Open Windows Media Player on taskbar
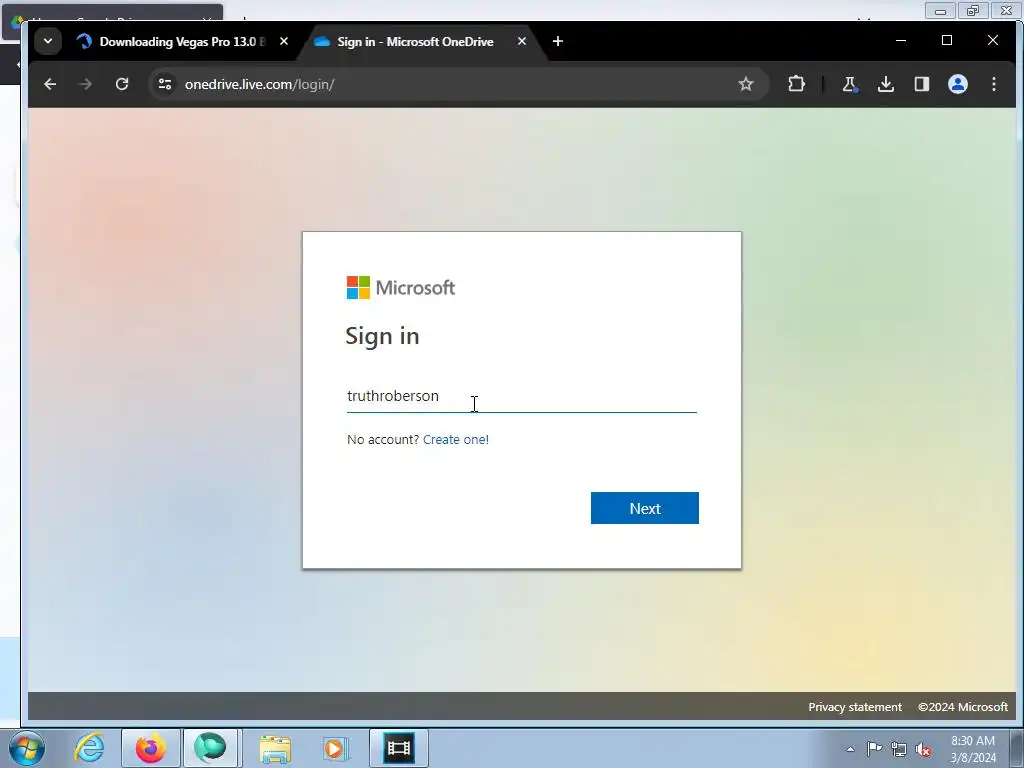Image resolution: width=1024 pixels, height=768 pixels. pyautogui.click(x=336, y=748)
